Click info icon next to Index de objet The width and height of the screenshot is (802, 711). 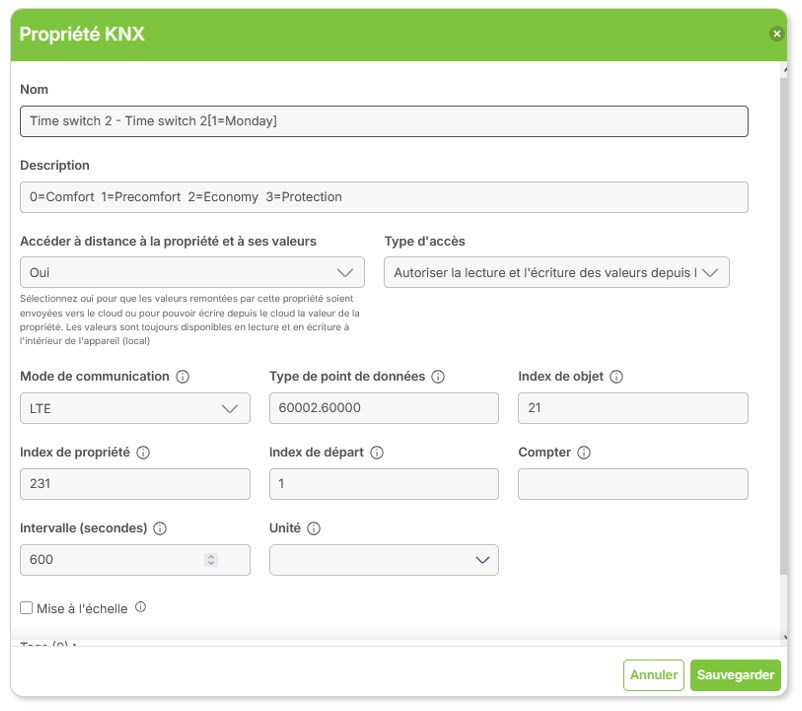616,377
